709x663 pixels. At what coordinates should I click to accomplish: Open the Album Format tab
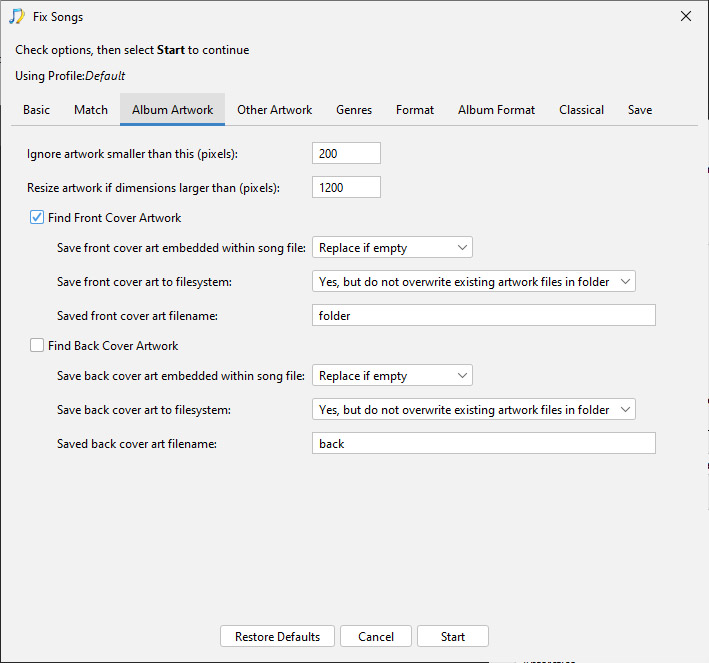(x=496, y=110)
